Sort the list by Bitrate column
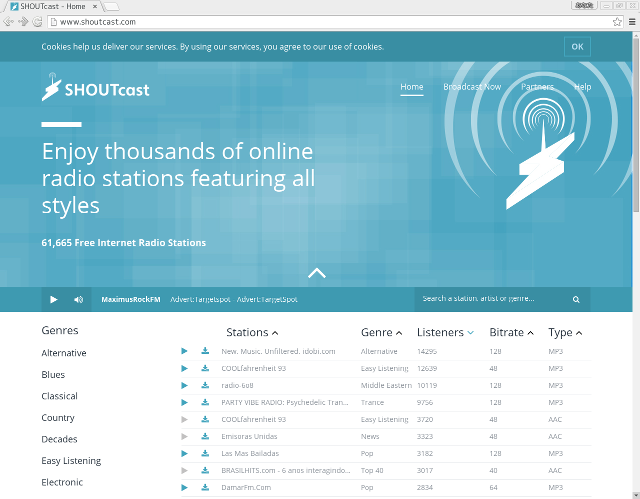640x499 pixels. click(x=511, y=333)
